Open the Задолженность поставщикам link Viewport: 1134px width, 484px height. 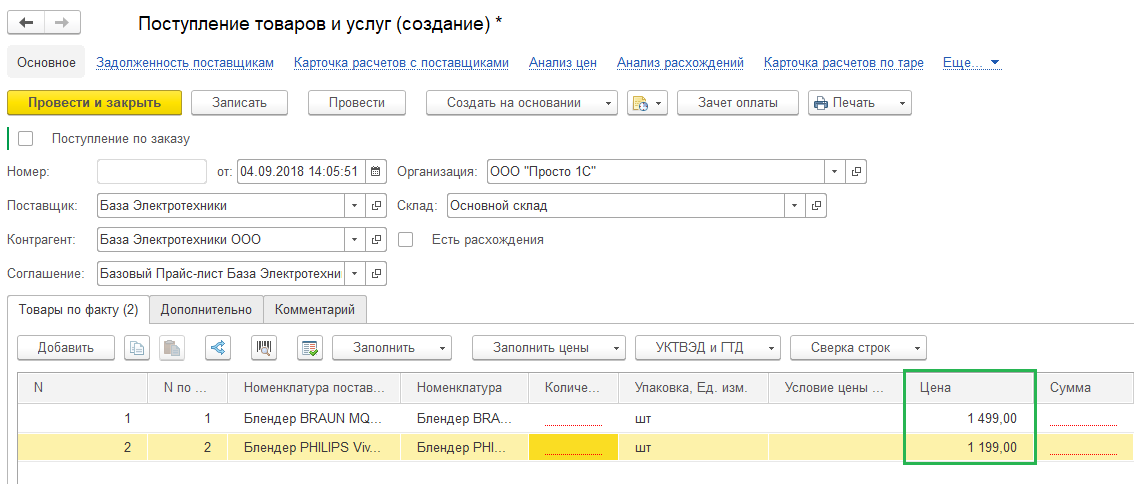point(185,63)
